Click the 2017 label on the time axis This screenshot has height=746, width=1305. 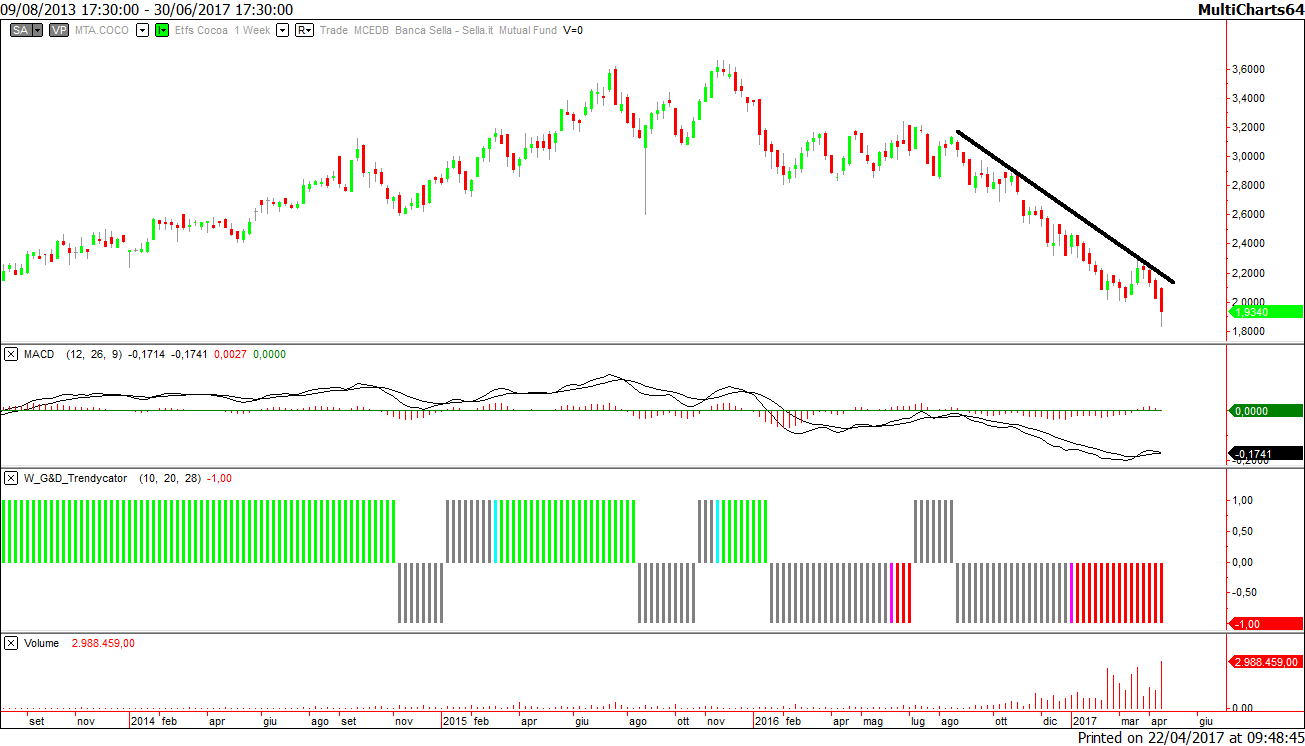(x=1084, y=720)
